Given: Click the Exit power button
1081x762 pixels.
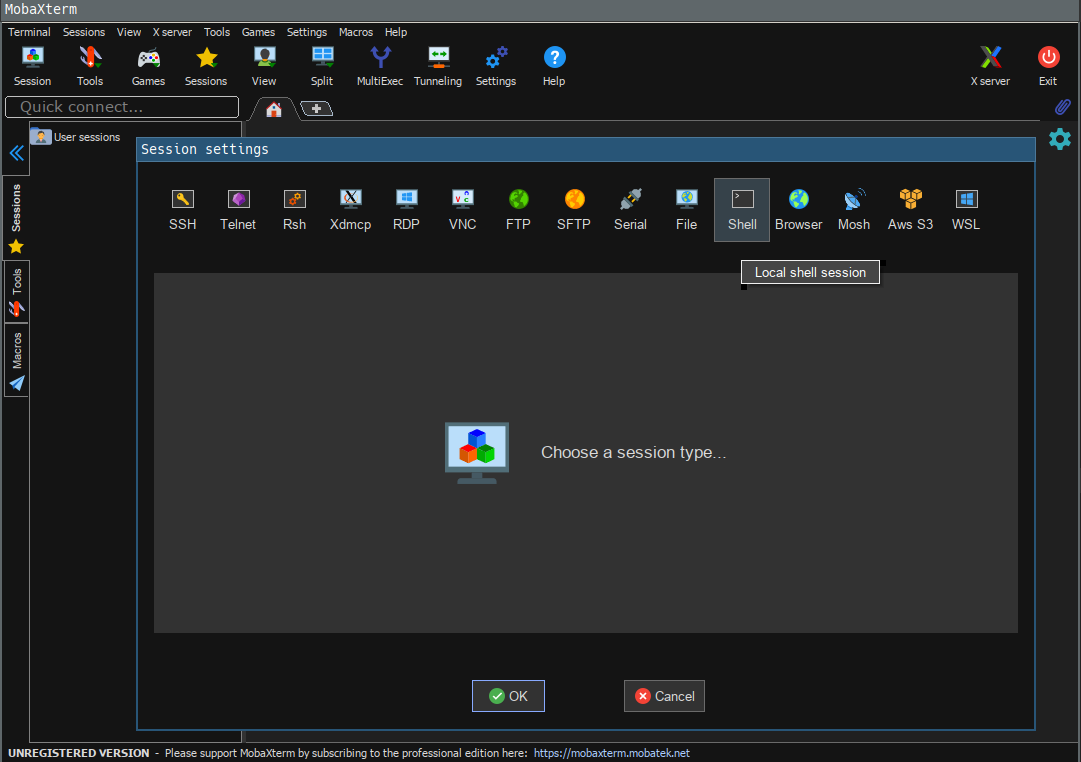Looking at the screenshot, I should click(1048, 66).
